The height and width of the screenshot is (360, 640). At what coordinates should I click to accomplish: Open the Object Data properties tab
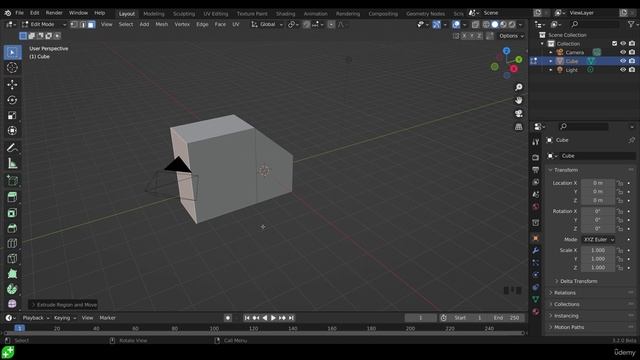tap(536, 299)
